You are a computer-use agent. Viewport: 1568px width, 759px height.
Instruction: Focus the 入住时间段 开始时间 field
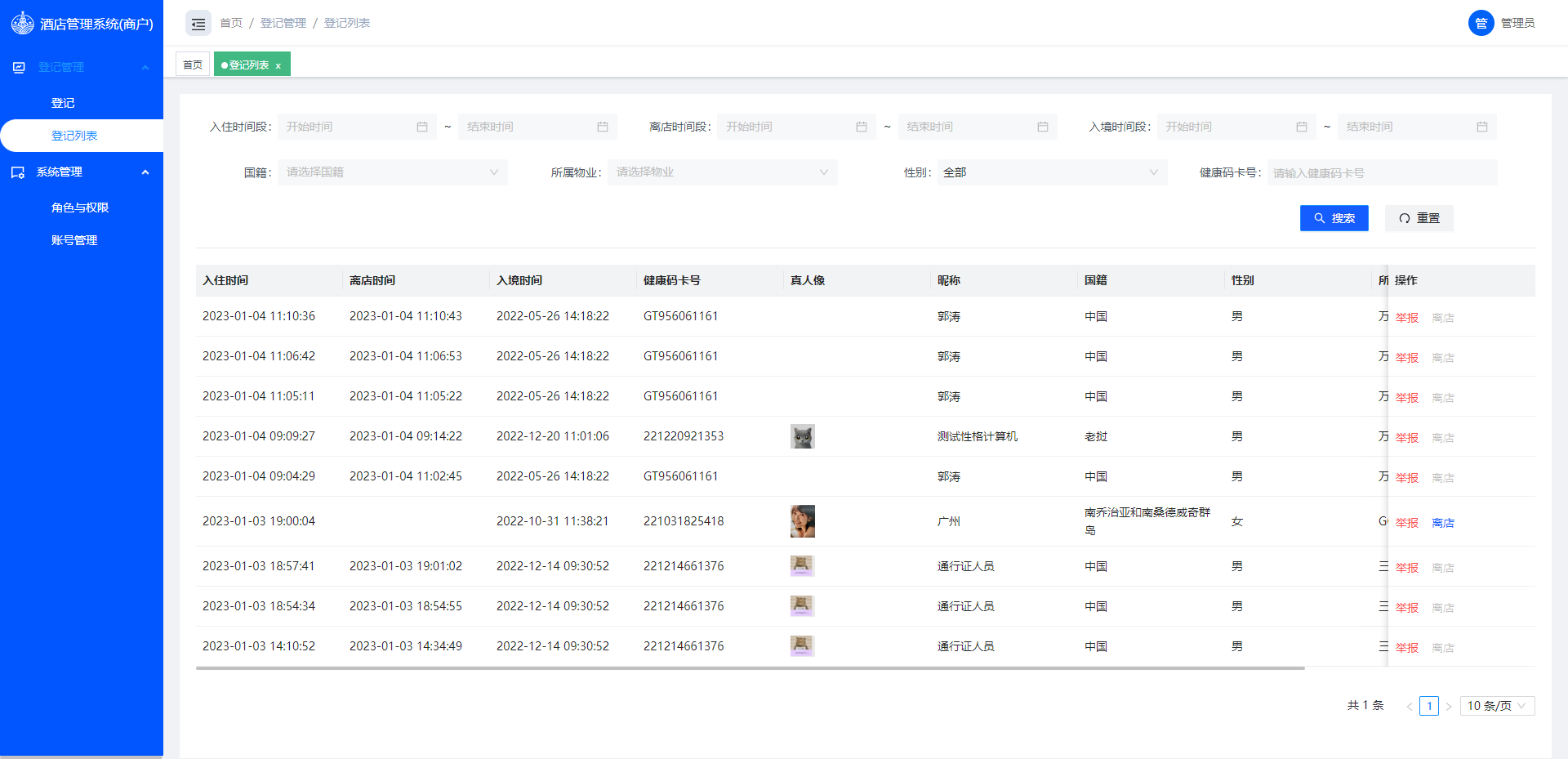coord(357,127)
